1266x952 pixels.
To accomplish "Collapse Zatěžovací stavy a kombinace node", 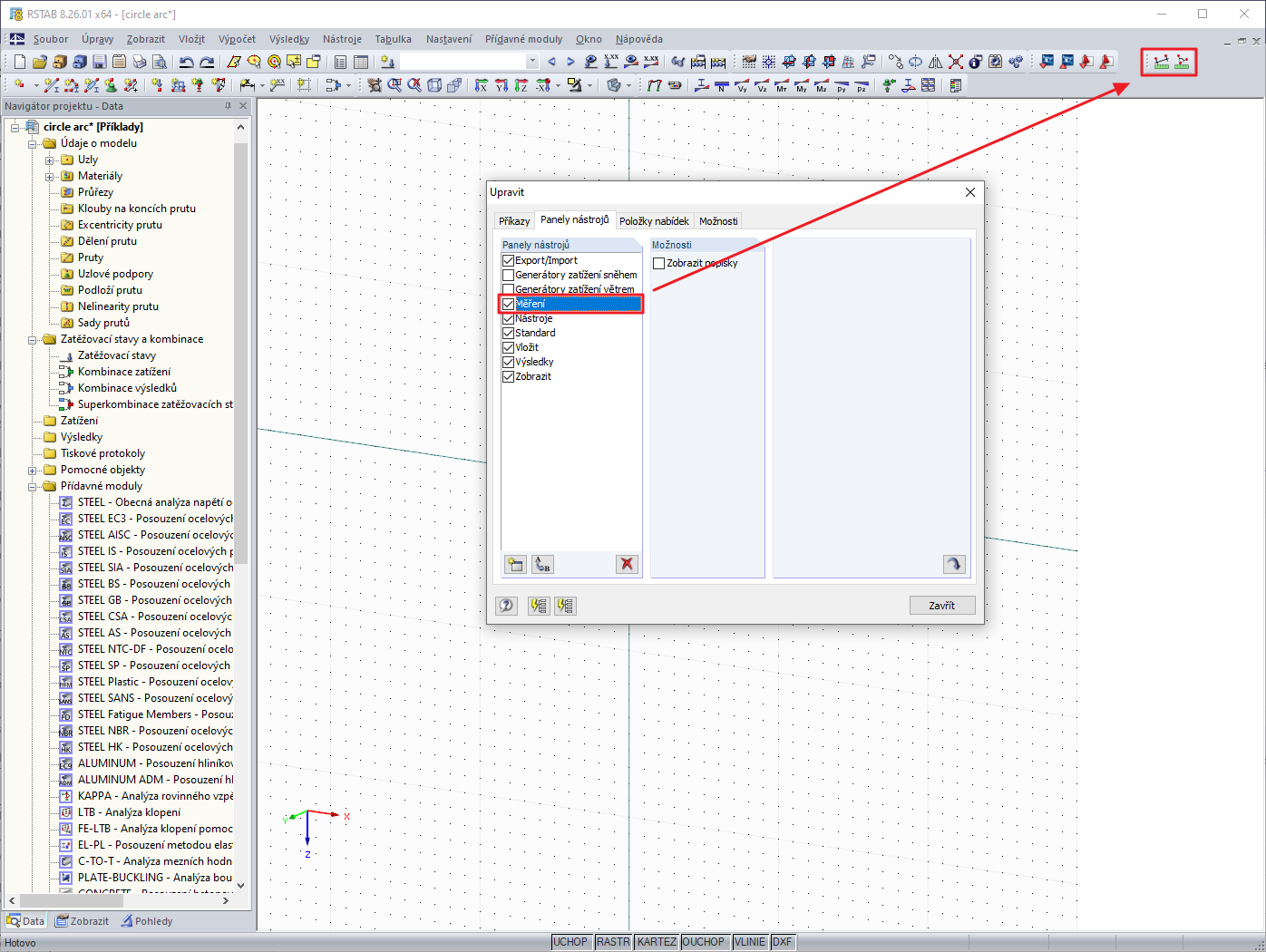I will click(x=33, y=339).
